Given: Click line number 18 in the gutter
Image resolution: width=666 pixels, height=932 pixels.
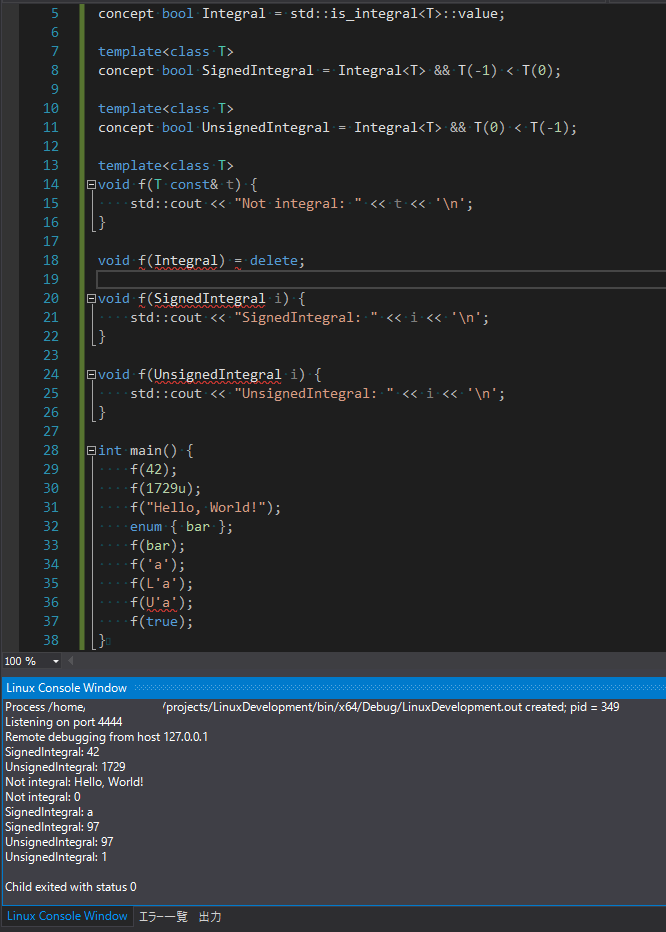Looking at the screenshot, I should click(51, 260).
